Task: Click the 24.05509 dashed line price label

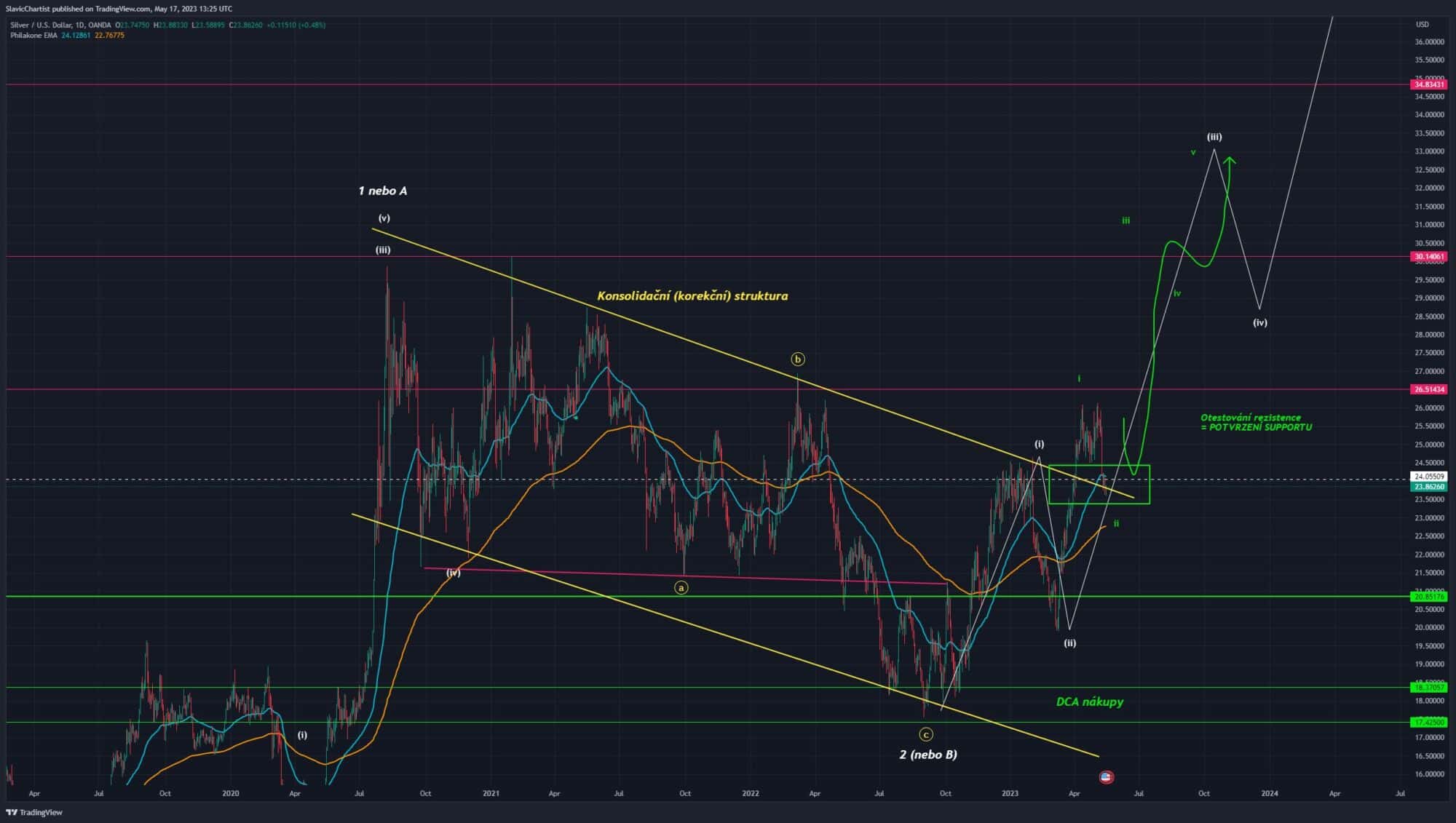Action: (1429, 477)
